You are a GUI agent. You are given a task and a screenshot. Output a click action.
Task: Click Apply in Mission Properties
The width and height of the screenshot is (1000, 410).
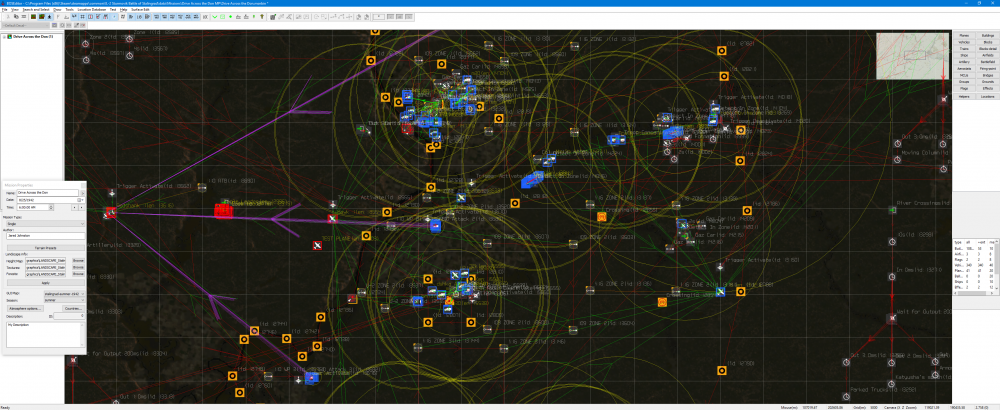click(x=45, y=282)
